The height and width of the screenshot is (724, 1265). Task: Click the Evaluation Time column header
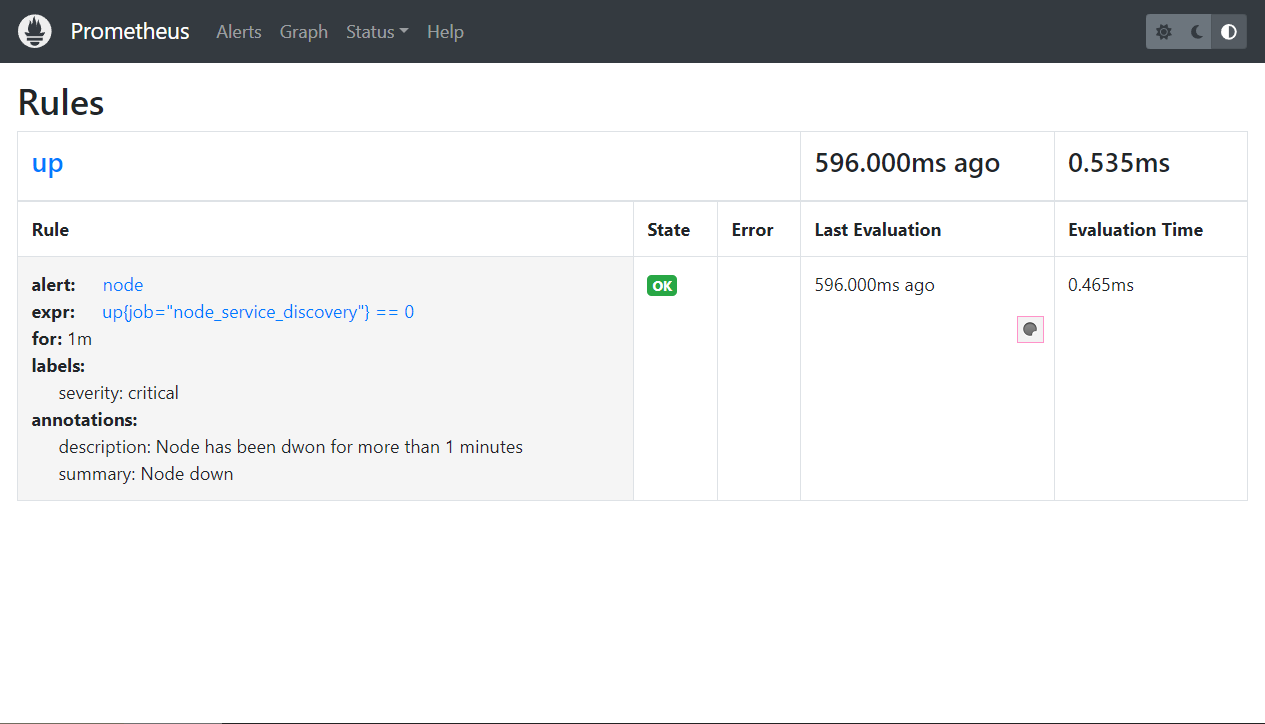(x=1135, y=230)
